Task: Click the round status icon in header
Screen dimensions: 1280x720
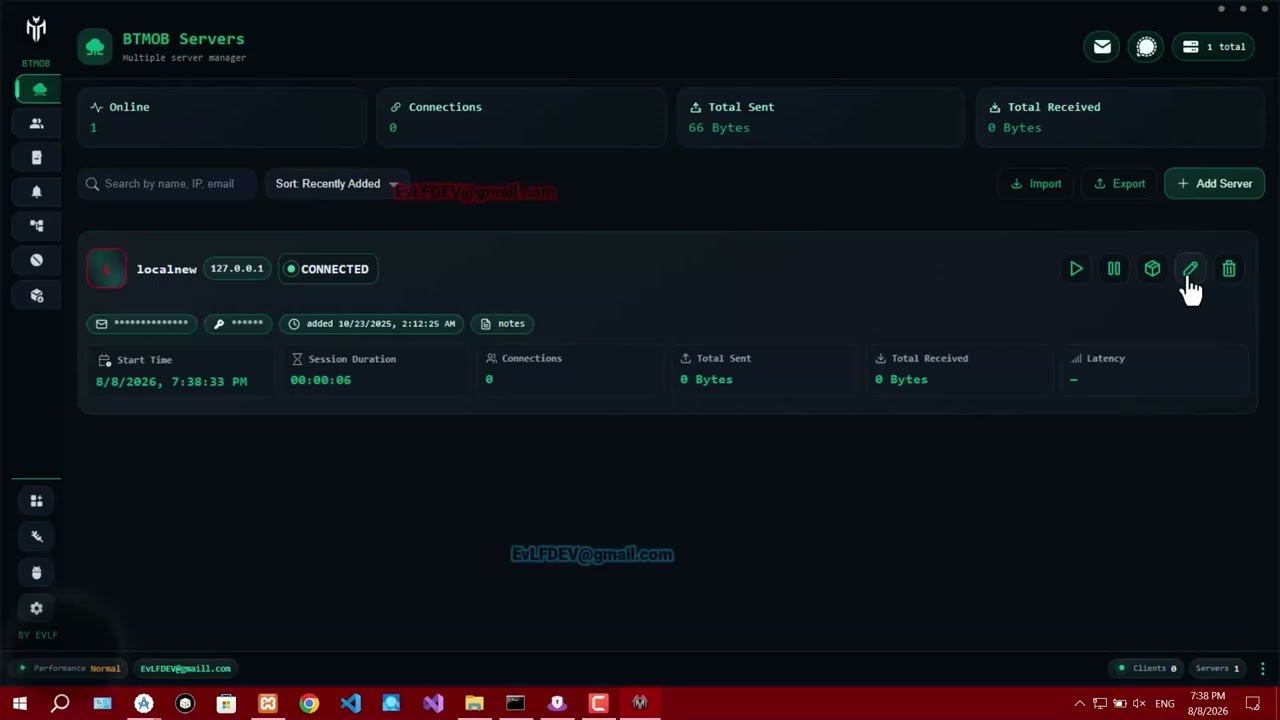Action: (x=1146, y=47)
